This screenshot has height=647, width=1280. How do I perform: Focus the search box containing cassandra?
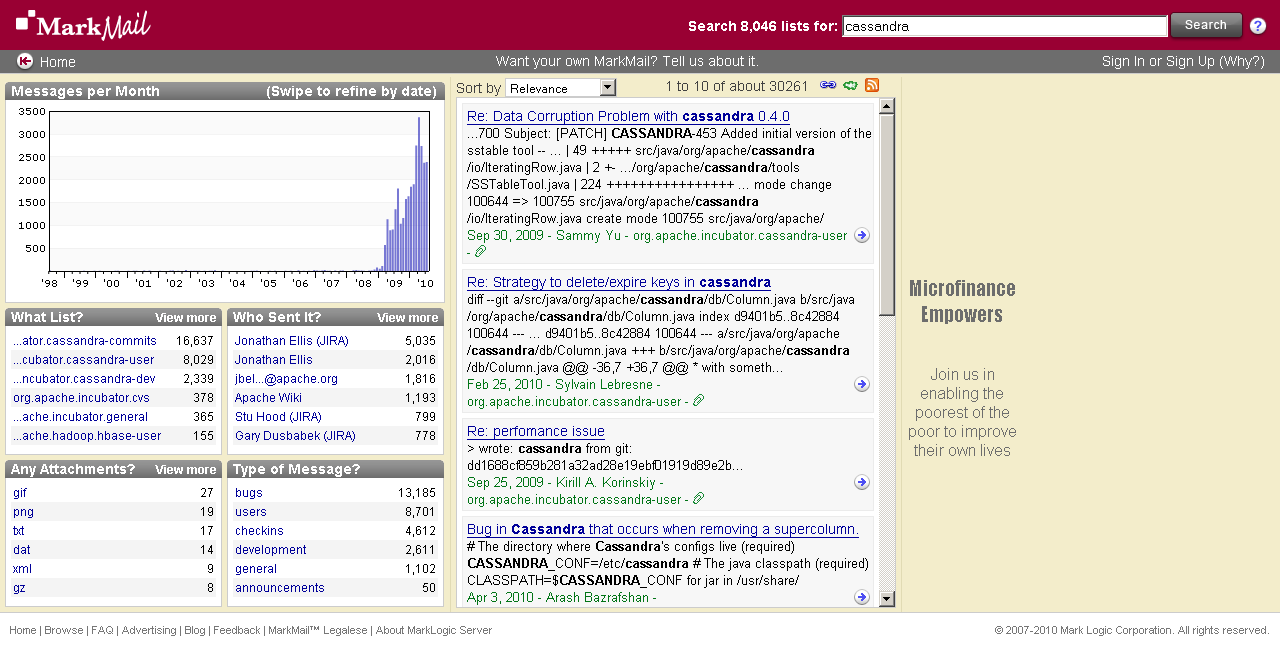[x=1005, y=26]
